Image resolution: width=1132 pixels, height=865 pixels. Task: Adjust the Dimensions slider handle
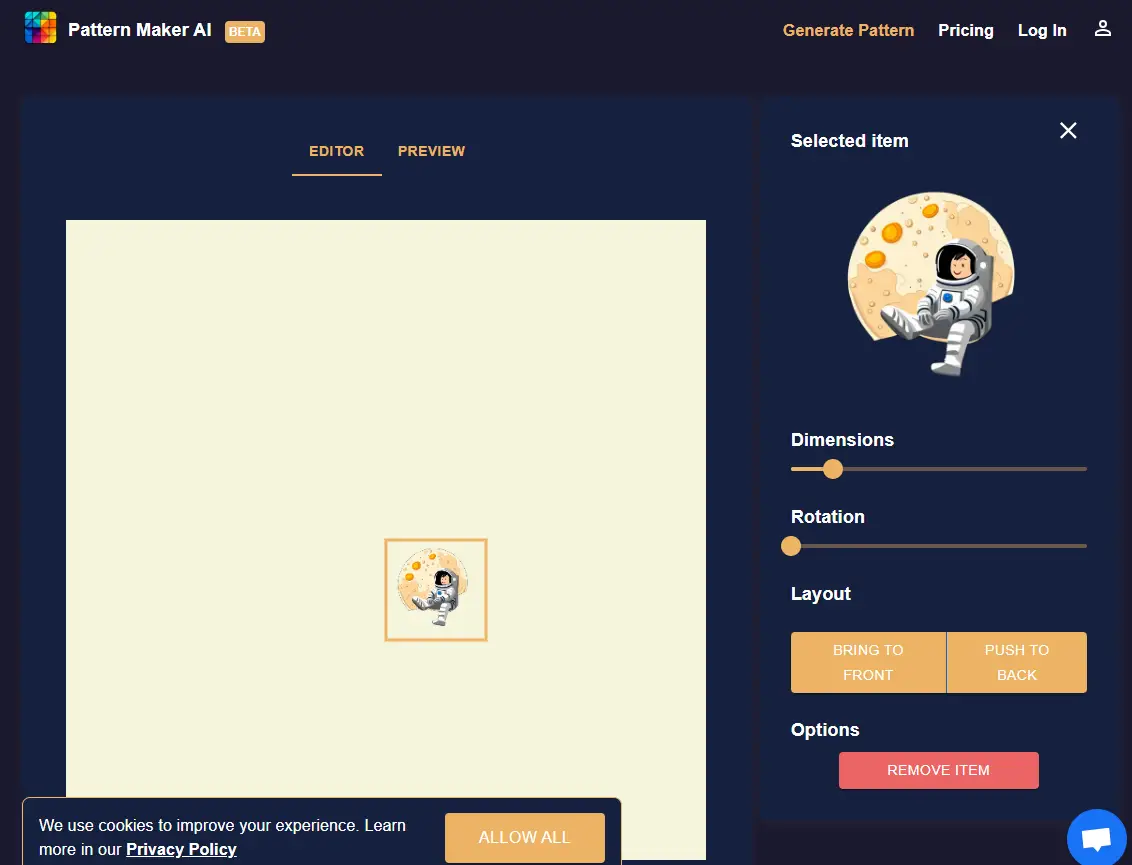(x=832, y=468)
